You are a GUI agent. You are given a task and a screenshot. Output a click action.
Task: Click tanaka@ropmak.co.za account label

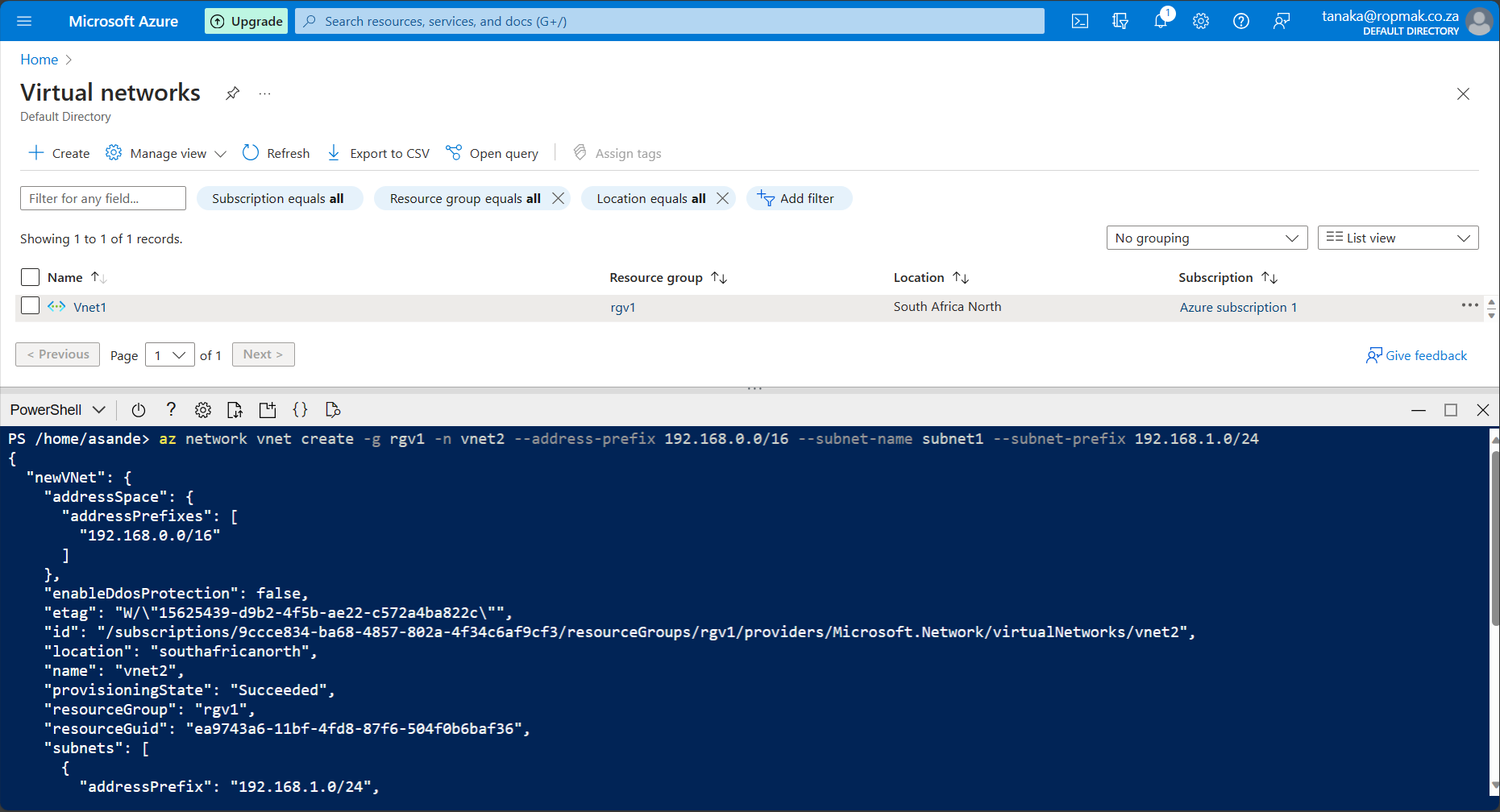pos(1390,16)
